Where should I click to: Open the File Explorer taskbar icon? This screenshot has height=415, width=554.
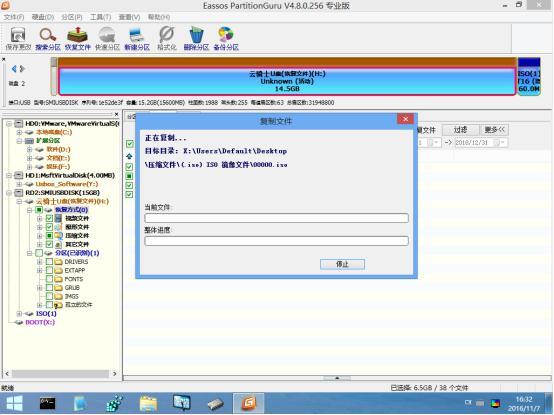[148, 403]
